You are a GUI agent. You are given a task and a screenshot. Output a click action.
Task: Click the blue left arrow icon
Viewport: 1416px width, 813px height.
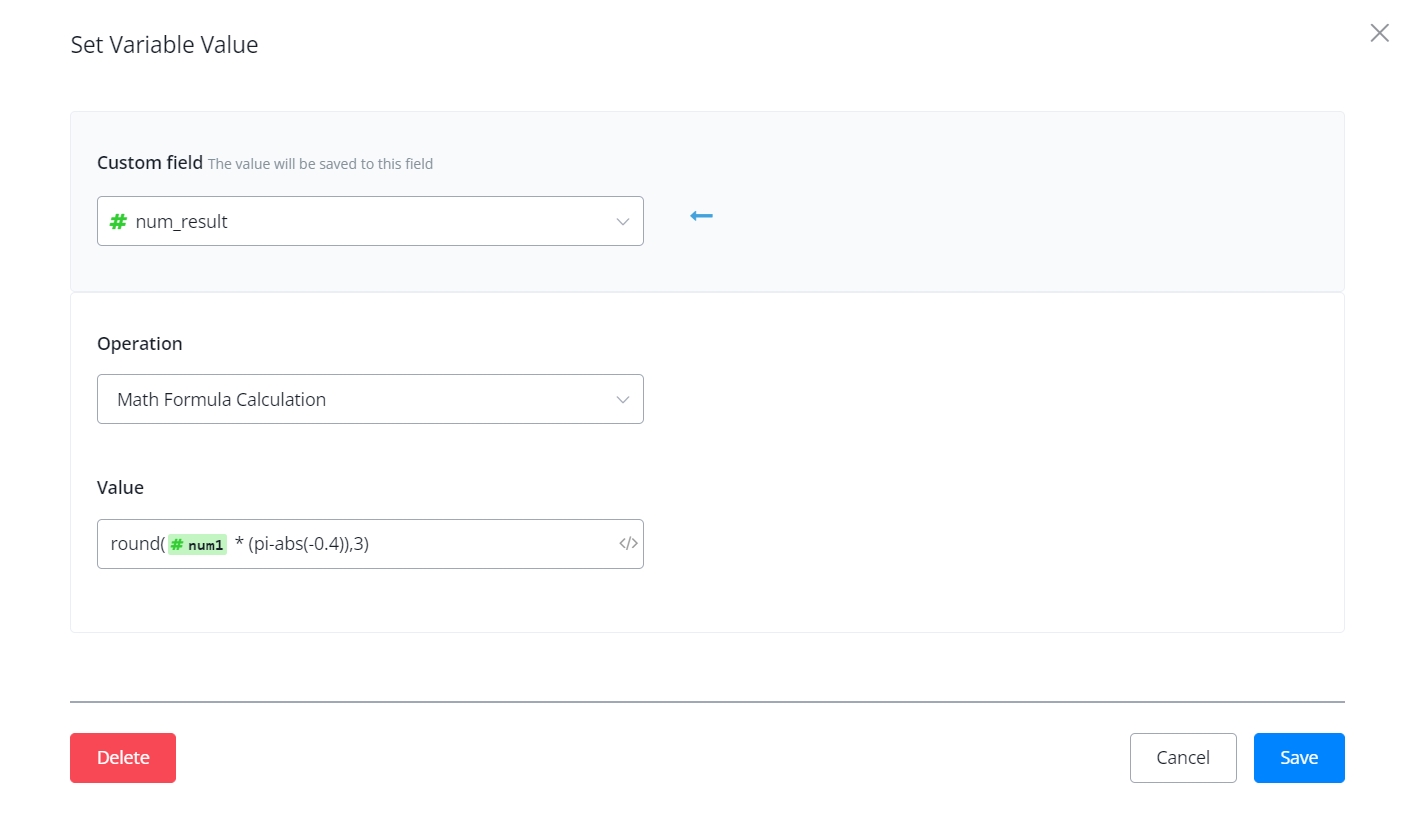[701, 216]
